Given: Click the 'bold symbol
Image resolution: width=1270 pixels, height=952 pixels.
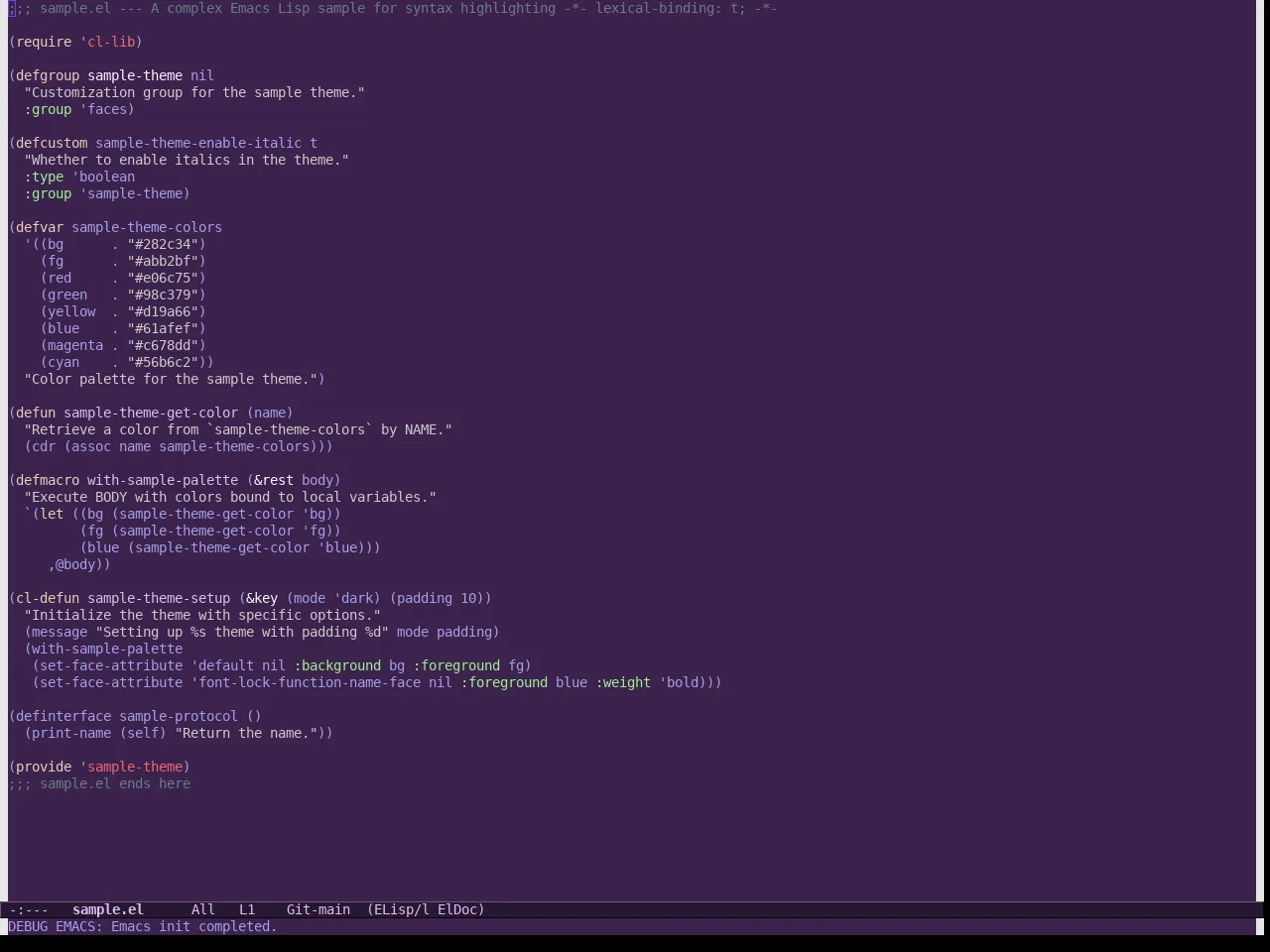Looking at the screenshot, I should click(x=679, y=682).
